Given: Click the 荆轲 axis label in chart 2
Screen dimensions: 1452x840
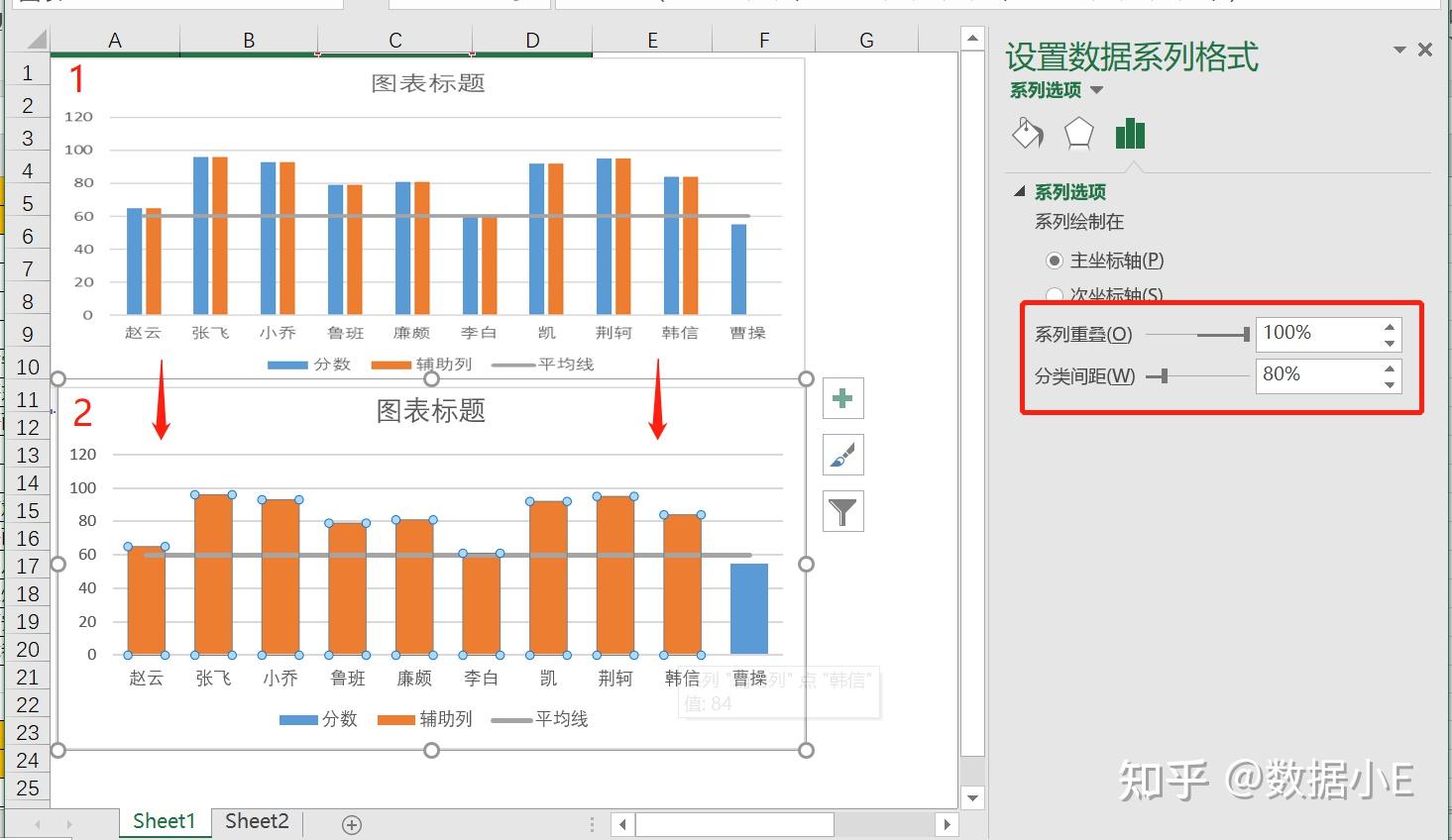Looking at the screenshot, I should (x=615, y=679).
